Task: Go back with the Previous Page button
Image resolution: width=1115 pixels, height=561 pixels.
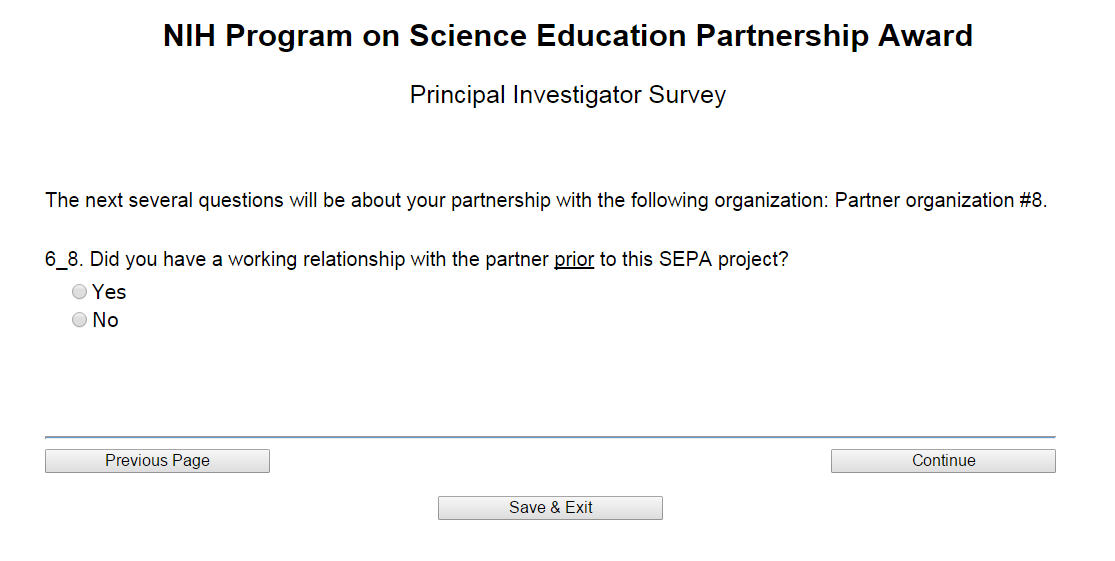Action: coord(157,461)
